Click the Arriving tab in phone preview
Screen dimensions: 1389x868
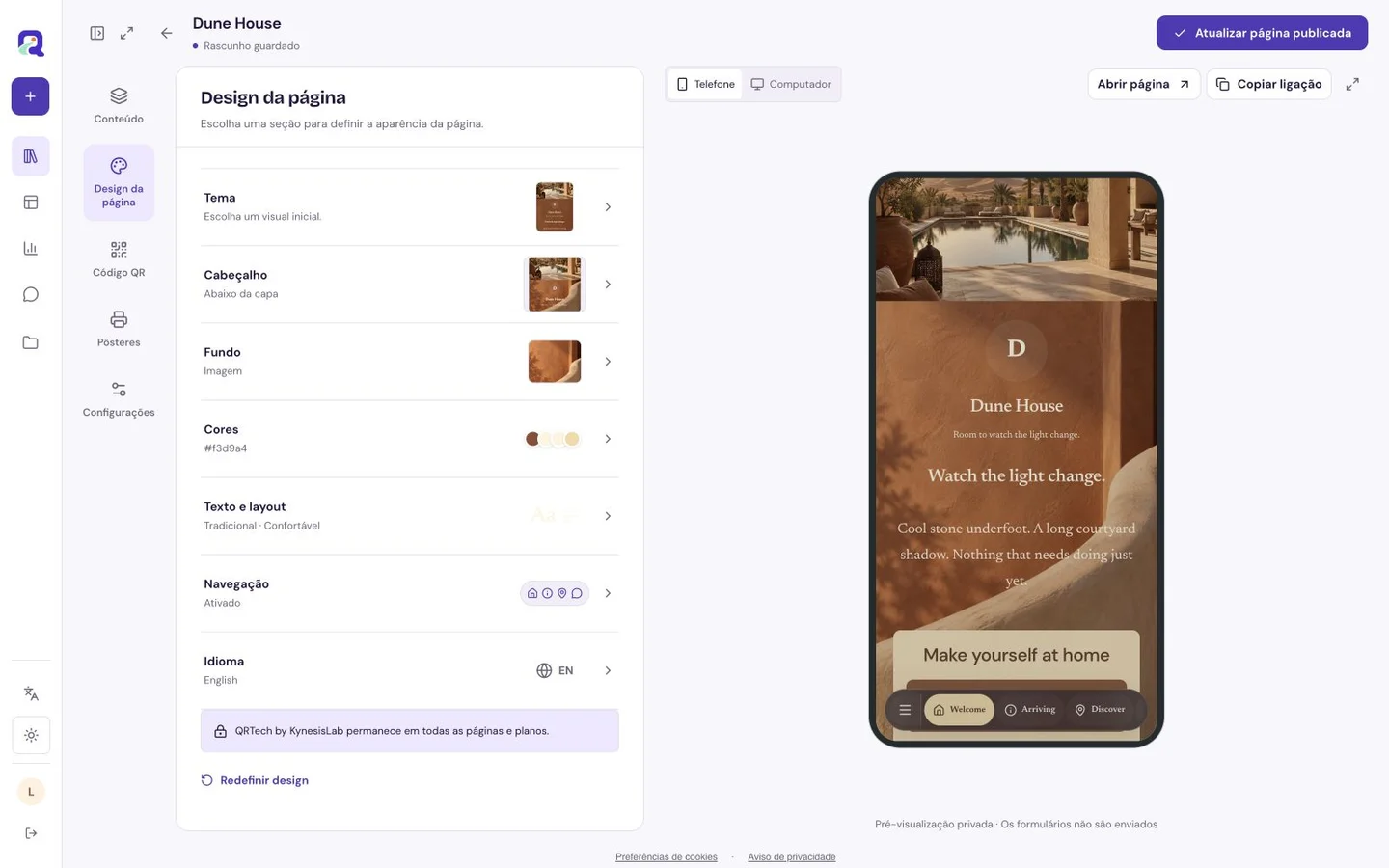1030,710
